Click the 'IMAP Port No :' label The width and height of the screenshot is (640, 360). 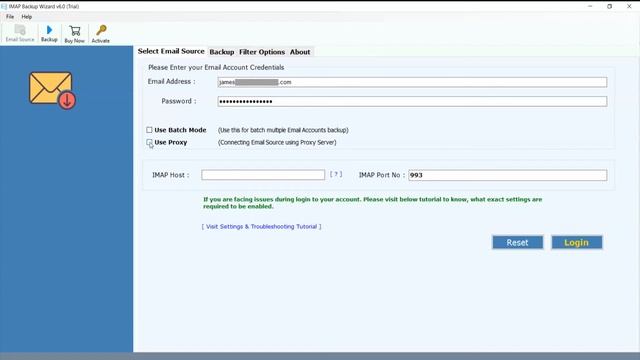(x=382, y=175)
